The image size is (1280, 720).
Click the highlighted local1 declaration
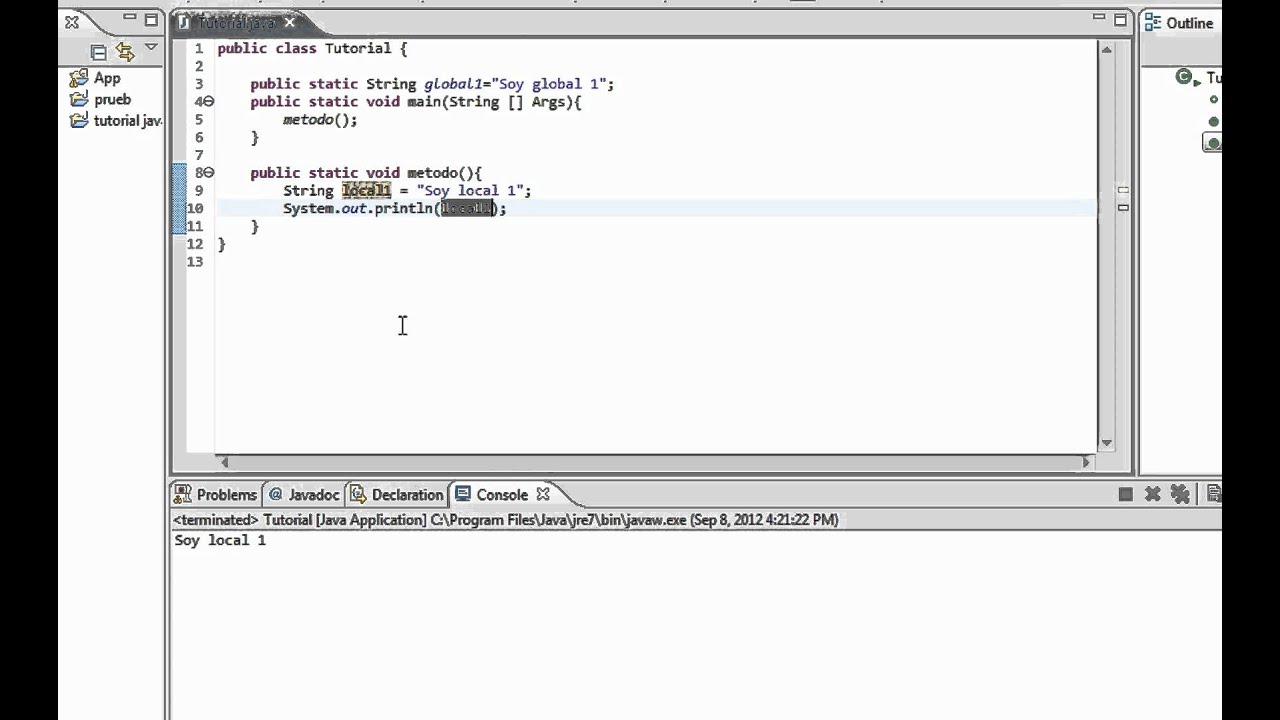tap(366, 190)
